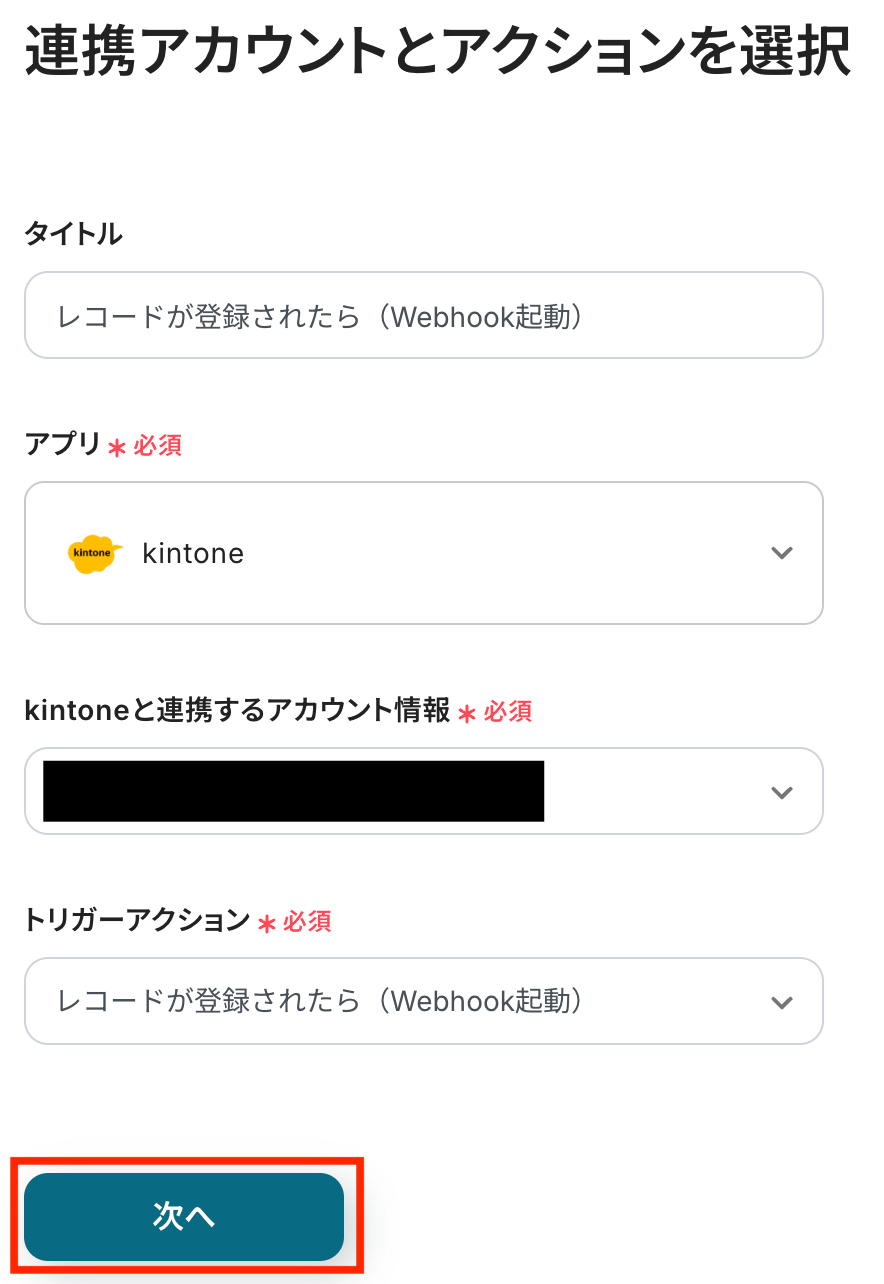Focus the タイトル text input field
The image size is (884, 1284).
pyautogui.click(x=423, y=316)
